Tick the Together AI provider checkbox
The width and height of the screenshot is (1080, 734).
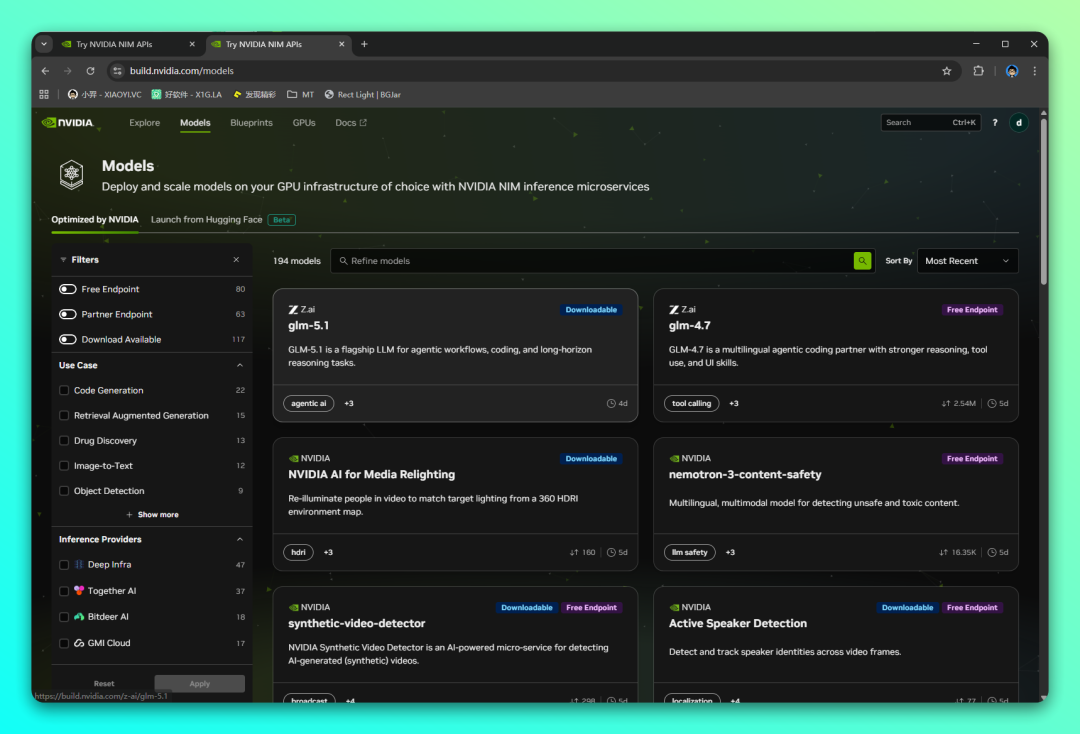pyautogui.click(x=64, y=591)
